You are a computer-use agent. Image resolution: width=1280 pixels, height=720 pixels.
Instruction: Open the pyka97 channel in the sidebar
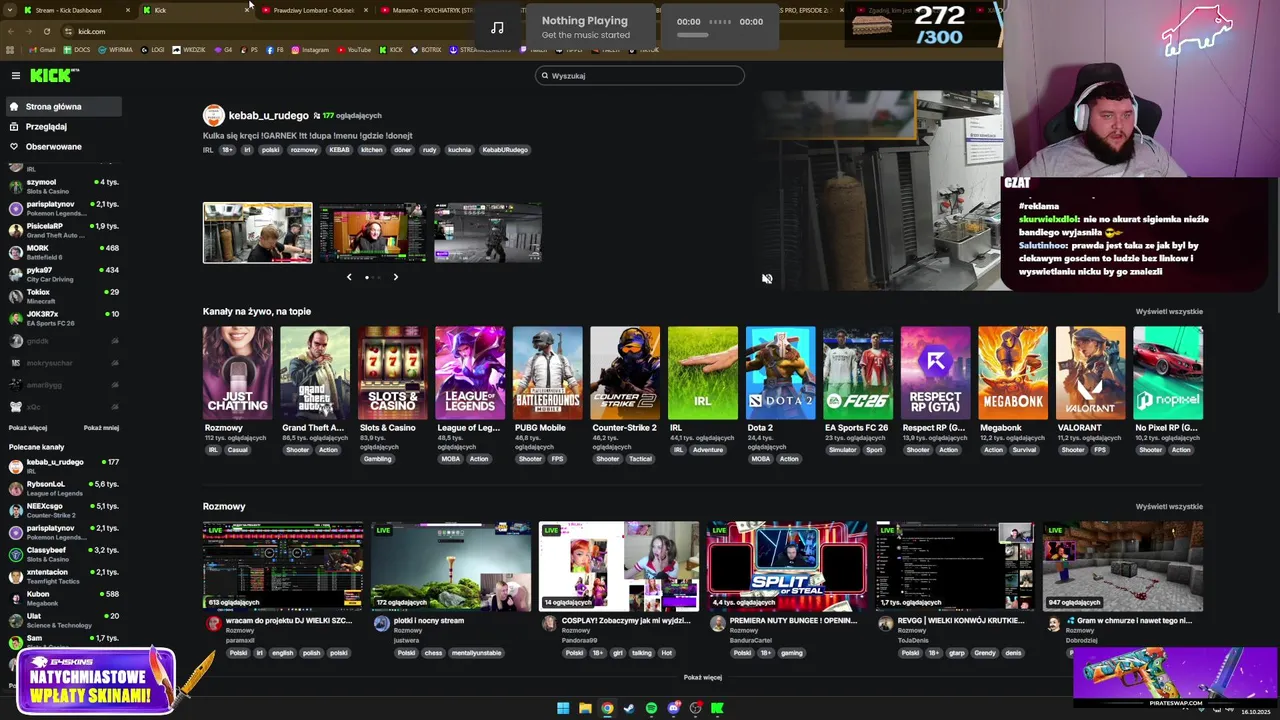62,274
